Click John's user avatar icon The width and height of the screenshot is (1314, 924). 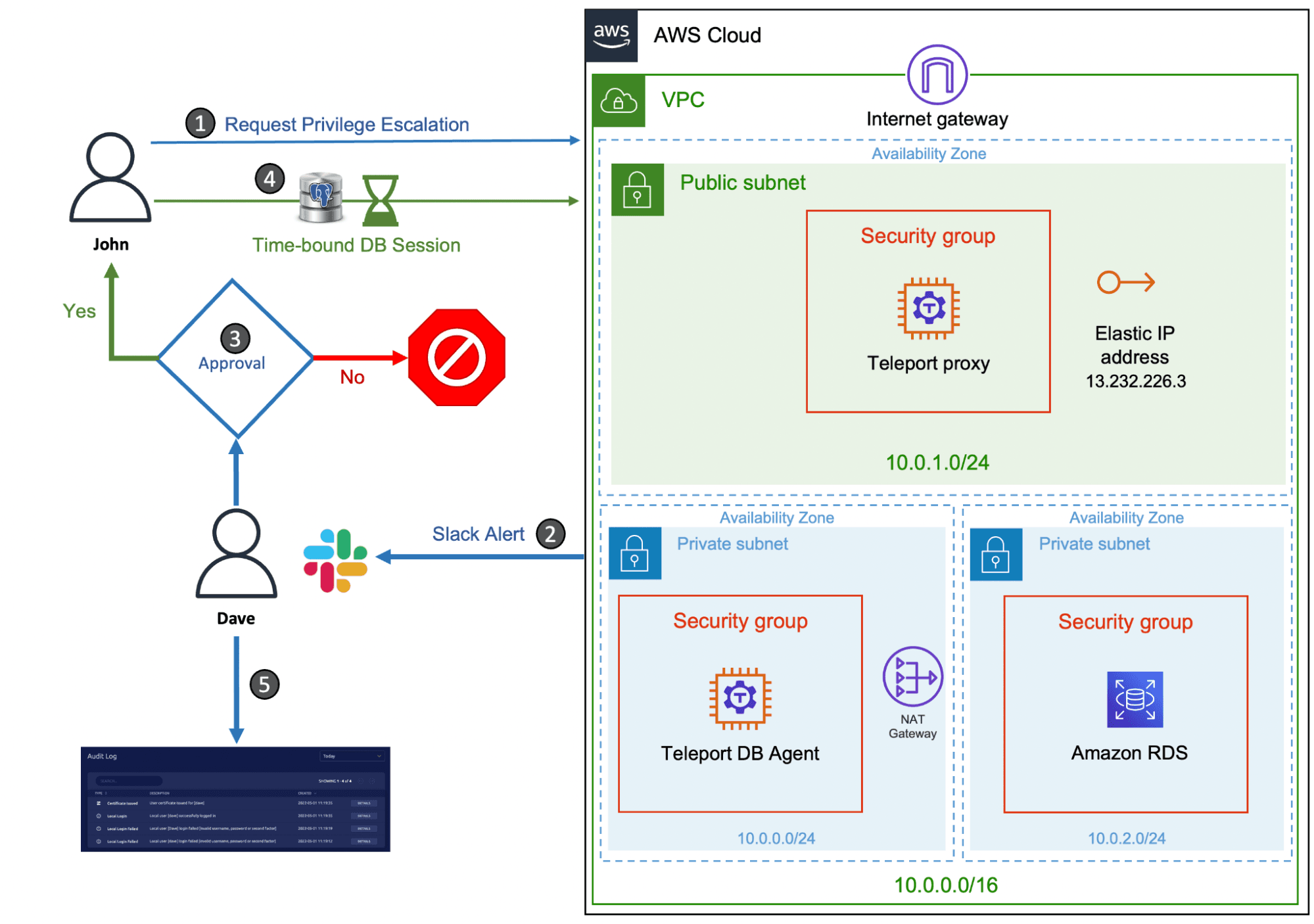tap(110, 177)
